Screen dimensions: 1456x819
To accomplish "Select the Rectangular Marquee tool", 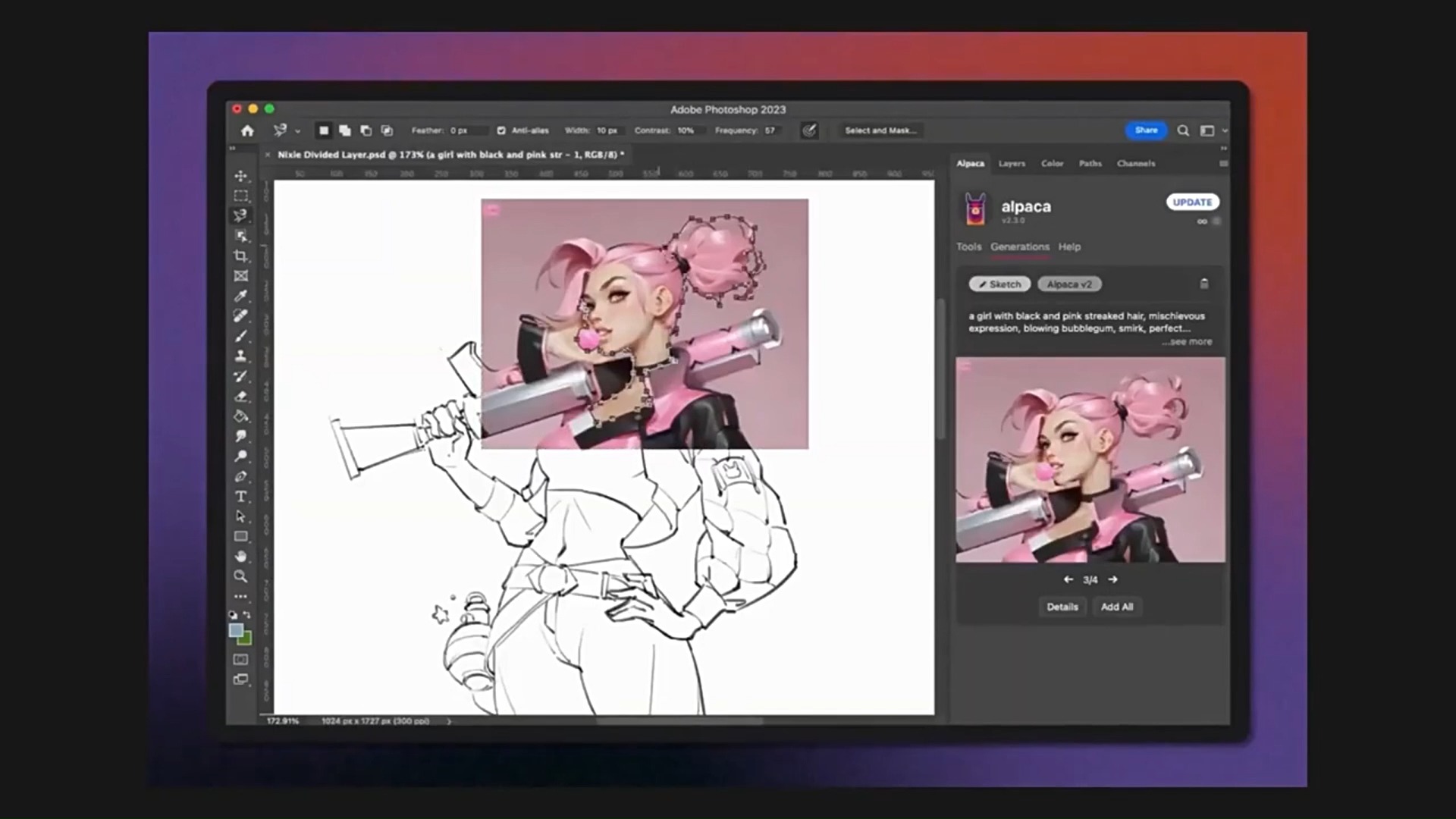I will (x=241, y=196).
